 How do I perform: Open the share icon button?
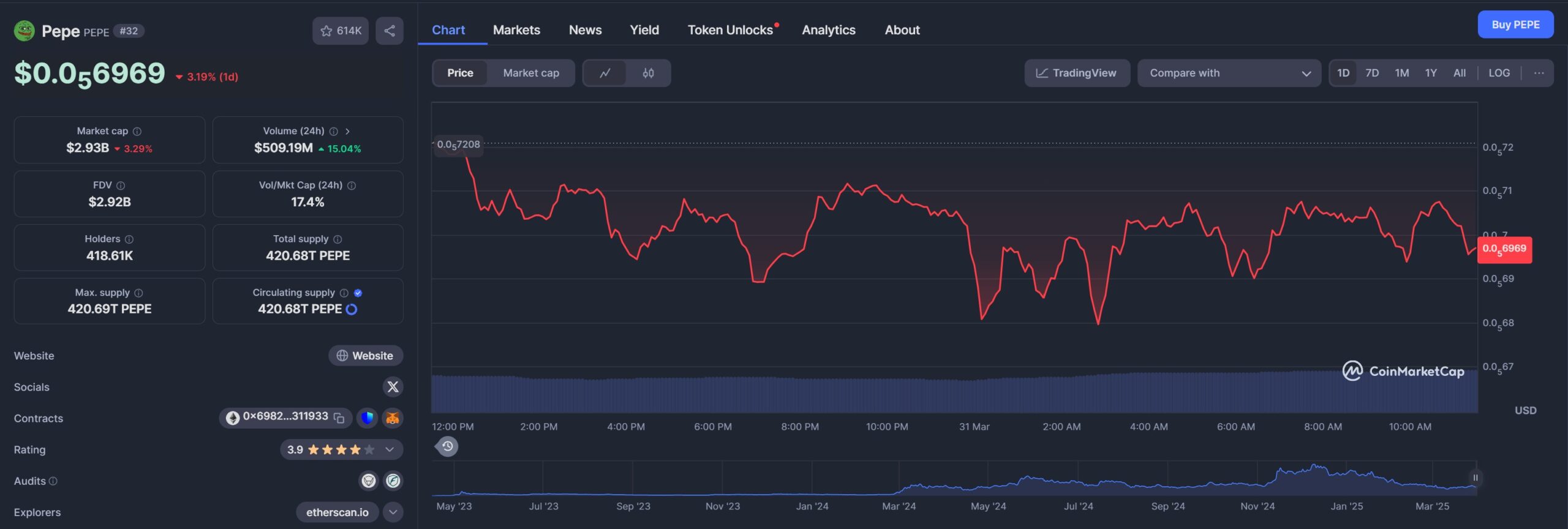[390, 31]
